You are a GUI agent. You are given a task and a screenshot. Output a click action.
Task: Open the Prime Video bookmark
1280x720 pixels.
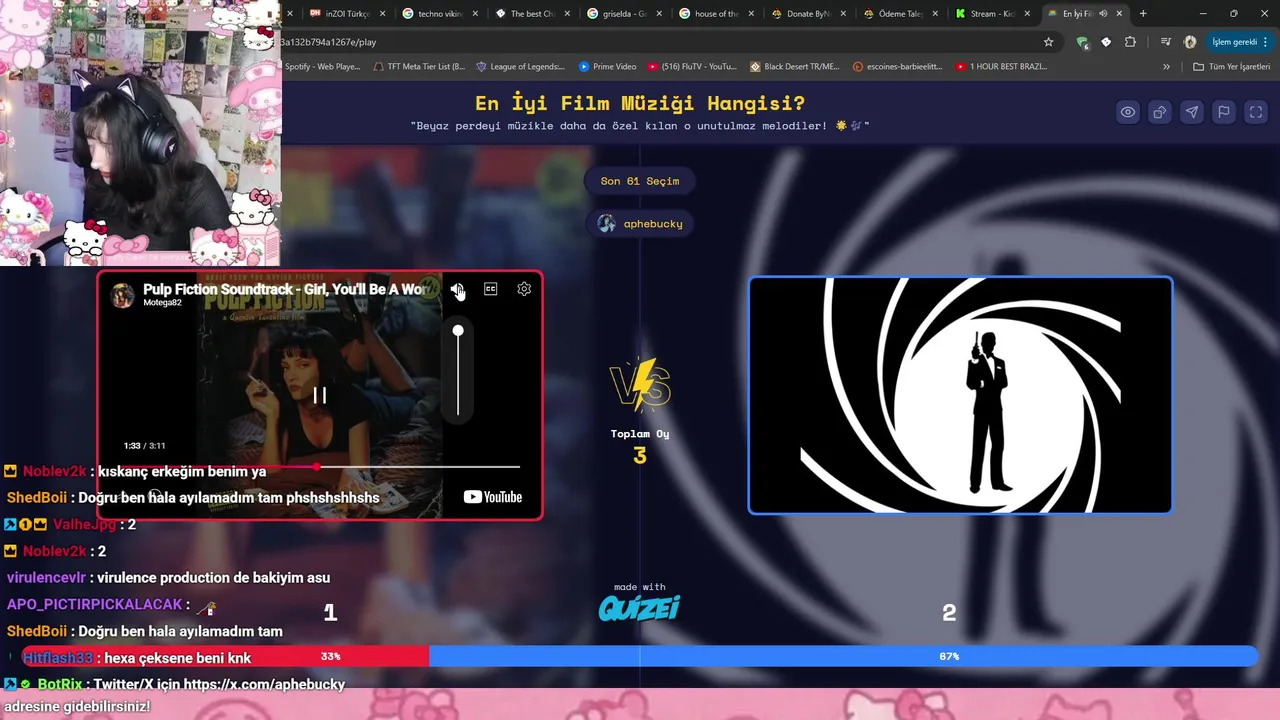[x=607, y=67]
